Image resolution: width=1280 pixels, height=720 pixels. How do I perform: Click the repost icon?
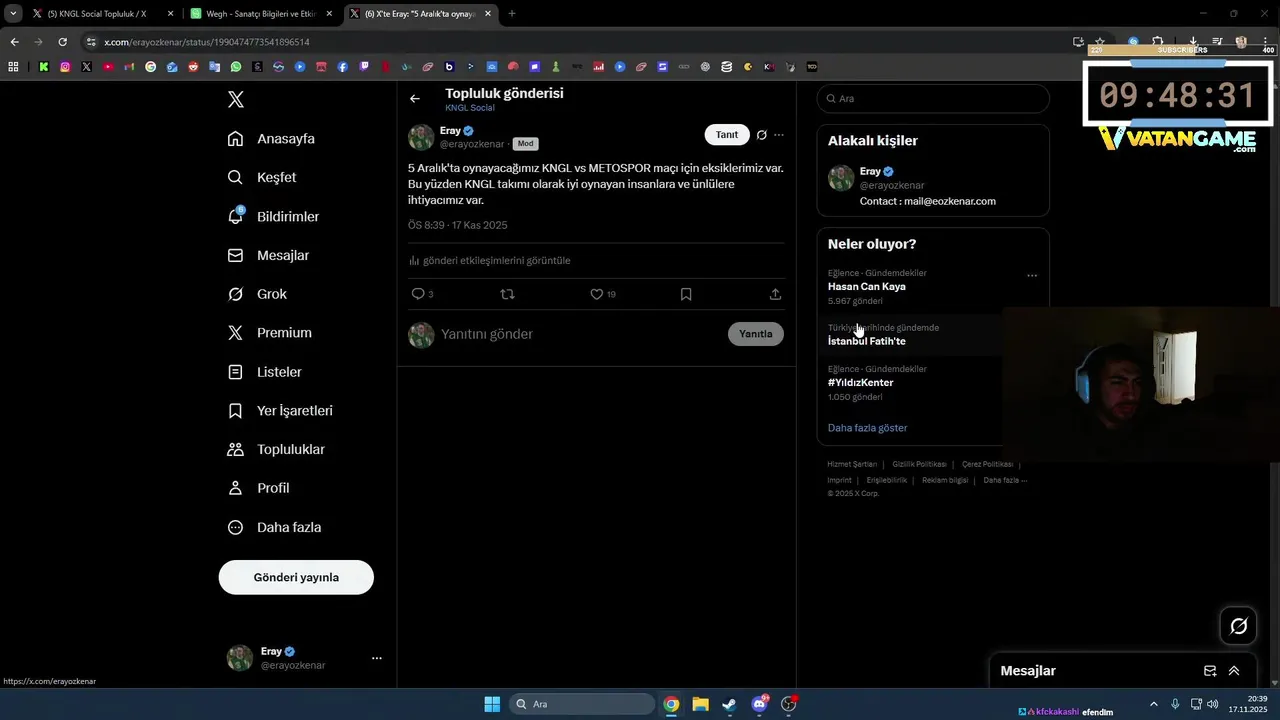507,294
